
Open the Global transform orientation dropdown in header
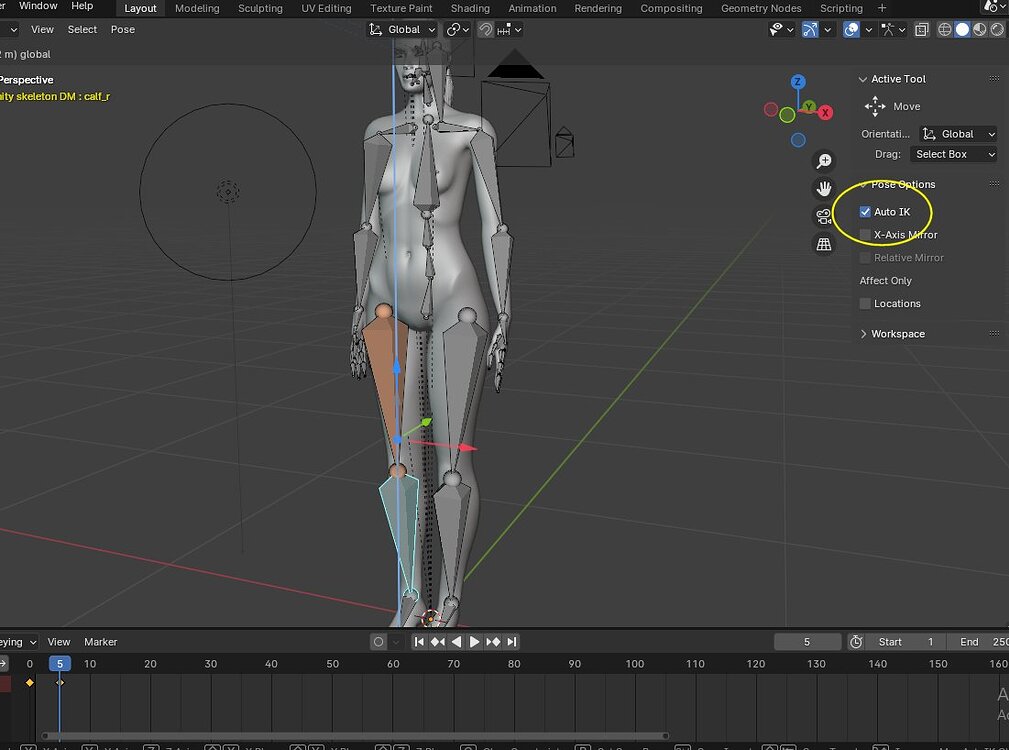click(x=402, y=30)
